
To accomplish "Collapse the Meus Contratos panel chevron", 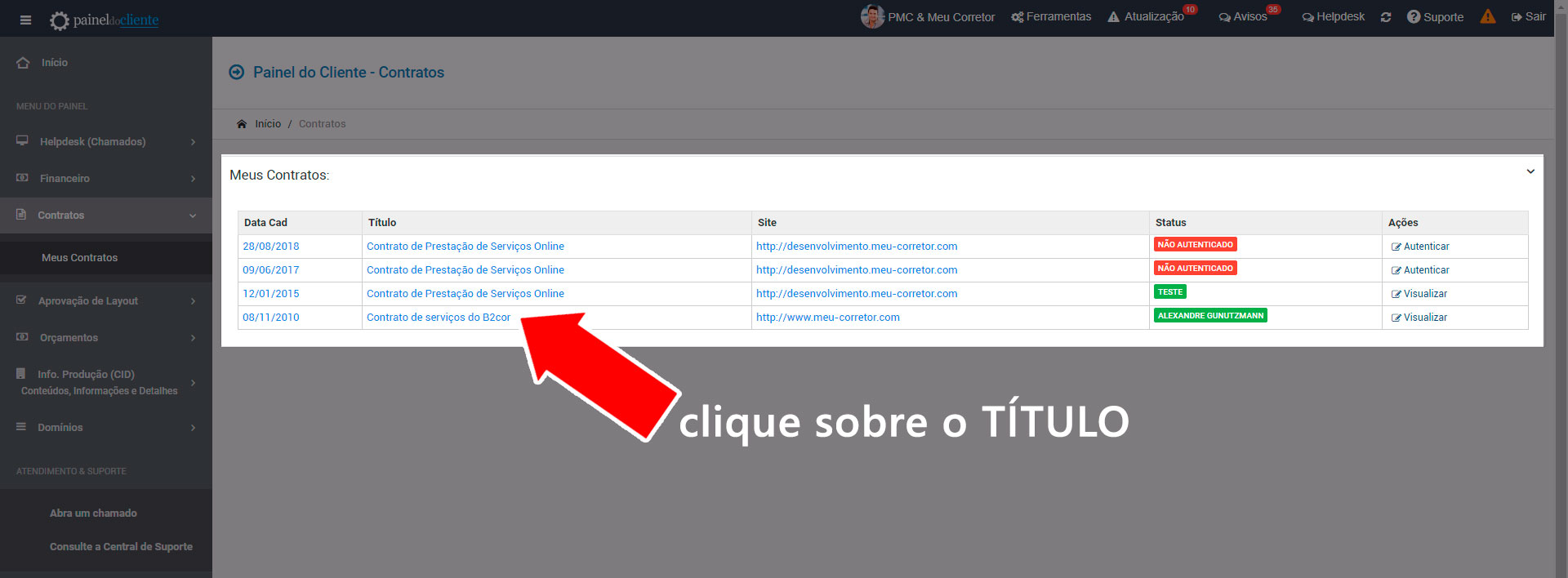I will [1530, 171].
